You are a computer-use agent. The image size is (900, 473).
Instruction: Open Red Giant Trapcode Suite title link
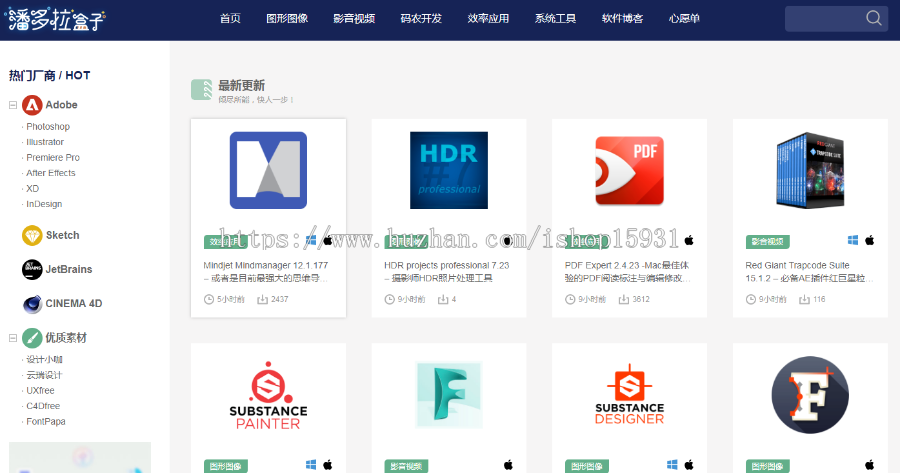tap(809, 272)
